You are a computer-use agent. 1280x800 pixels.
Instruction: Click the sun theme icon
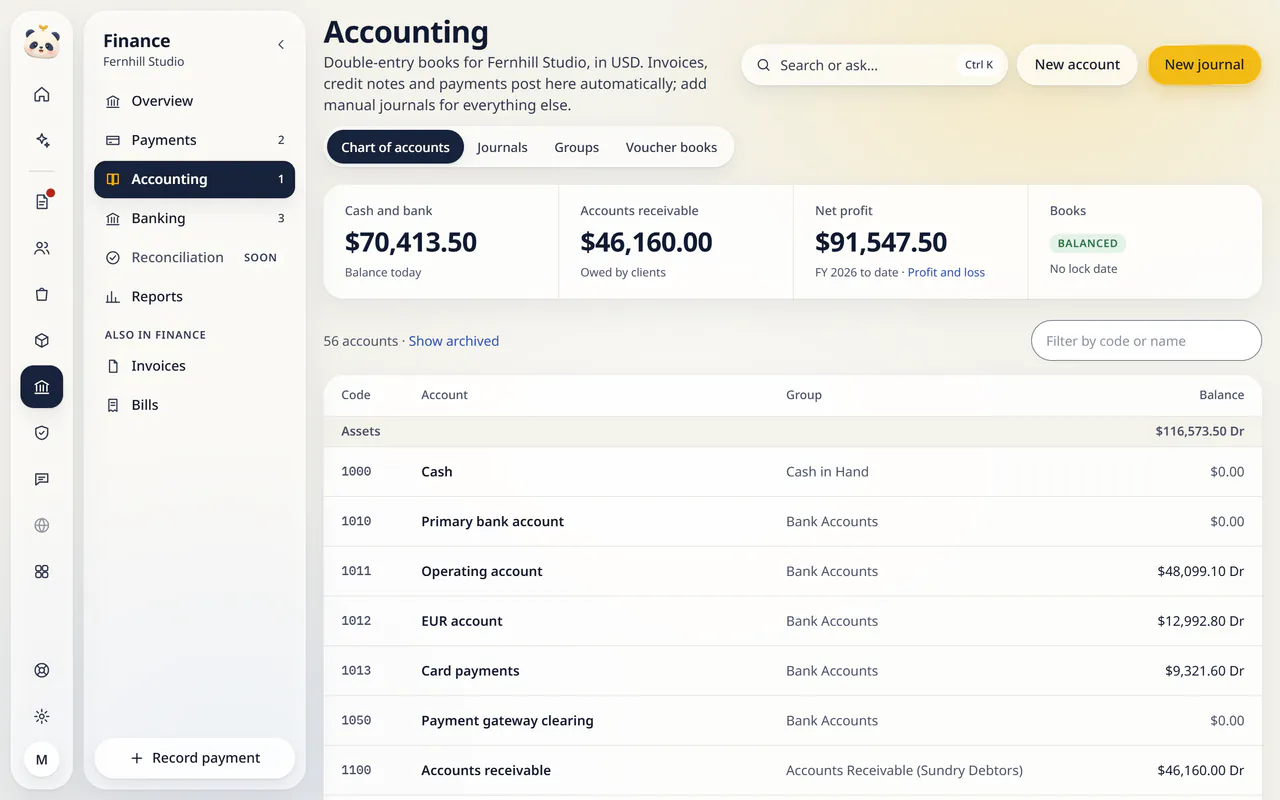pos(42,716)
